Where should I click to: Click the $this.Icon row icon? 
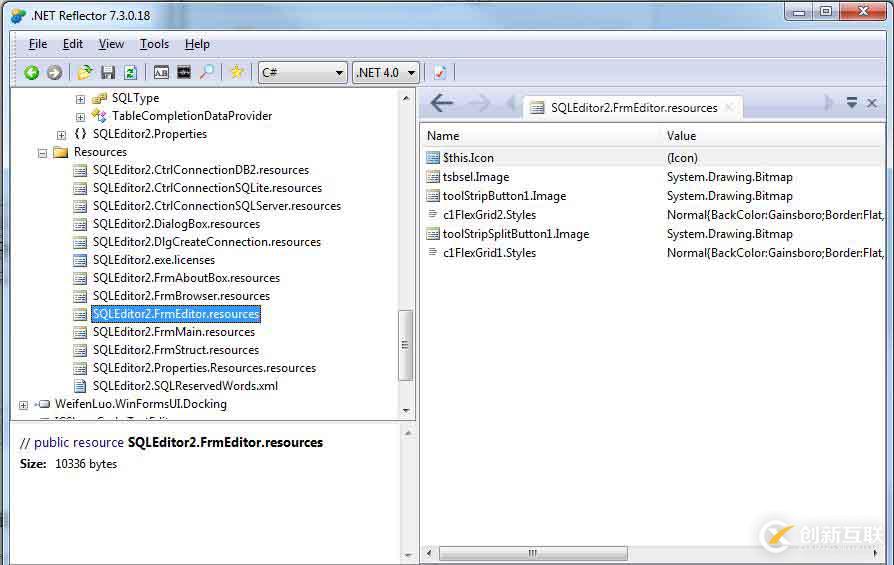433,157
